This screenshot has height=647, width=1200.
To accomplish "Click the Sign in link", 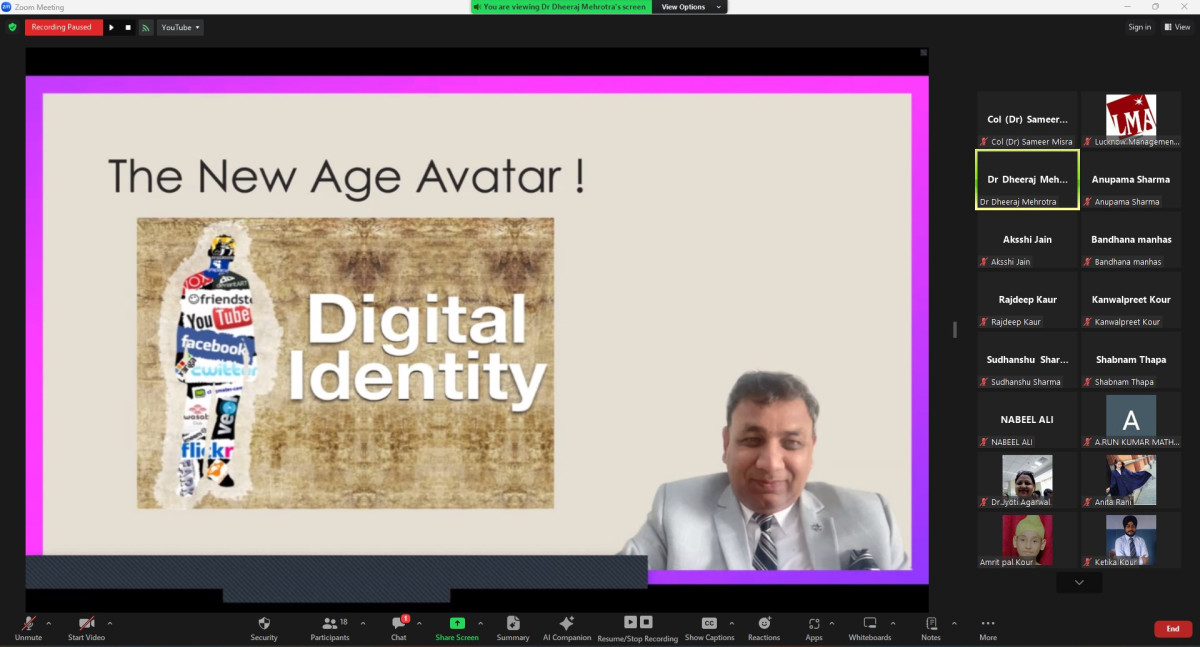I will click(1140, 27).
